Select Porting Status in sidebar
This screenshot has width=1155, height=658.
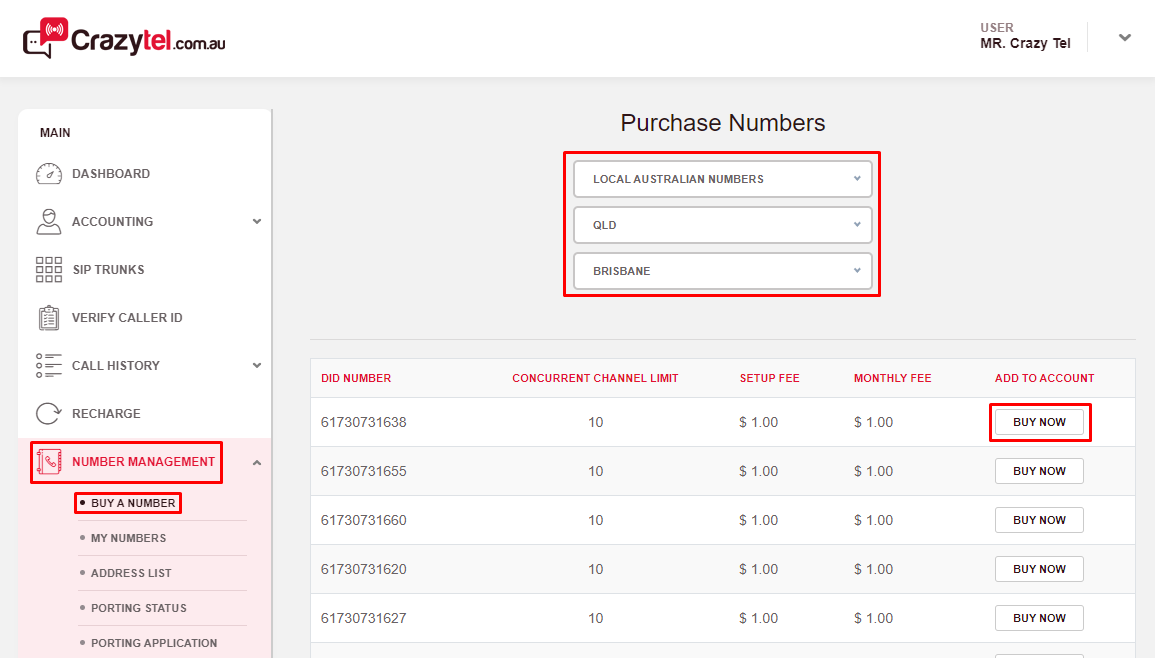pos(138,608)
